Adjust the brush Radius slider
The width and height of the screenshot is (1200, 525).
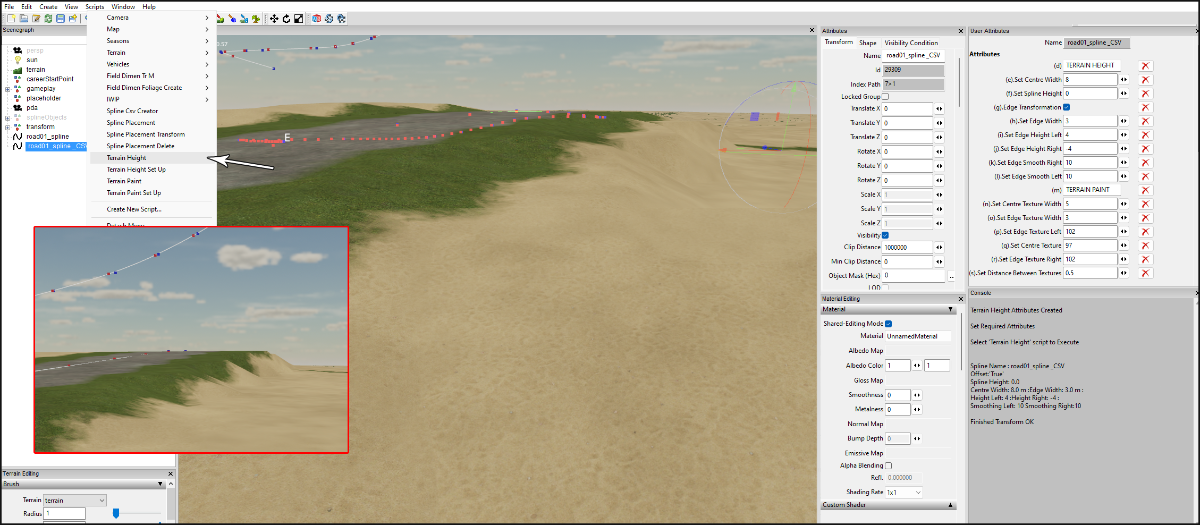point(116,513)
